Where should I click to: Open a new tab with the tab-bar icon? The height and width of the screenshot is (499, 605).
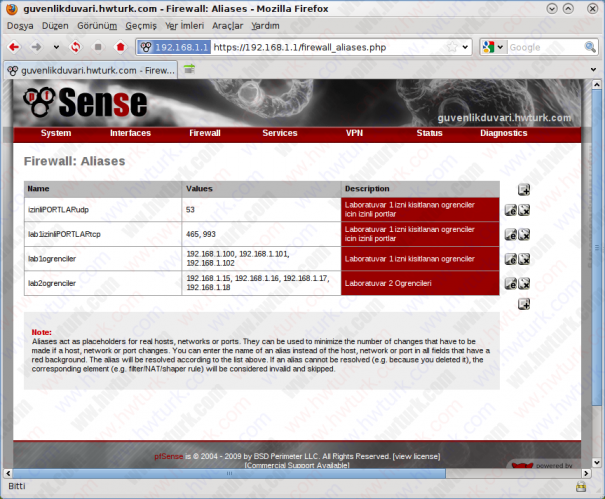[x=189, y=69]
